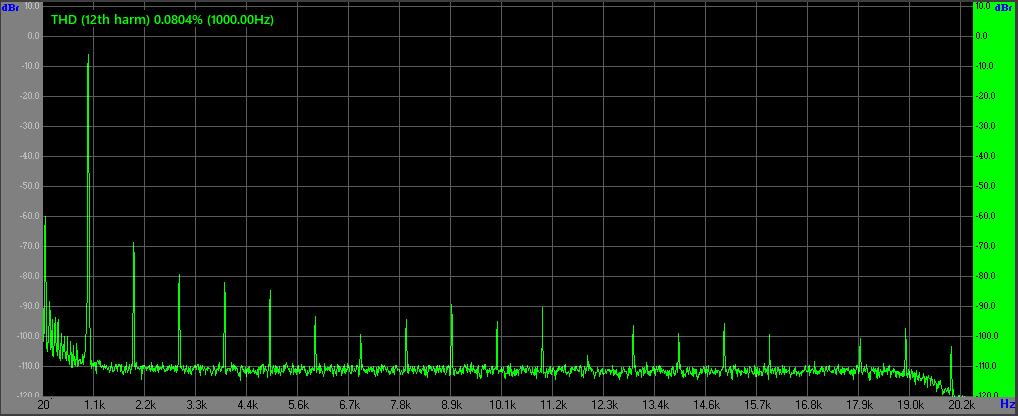Click the last peak near 20.2k
The image size is (1018, 416).
pyautogui.click(x=950, y=347)
